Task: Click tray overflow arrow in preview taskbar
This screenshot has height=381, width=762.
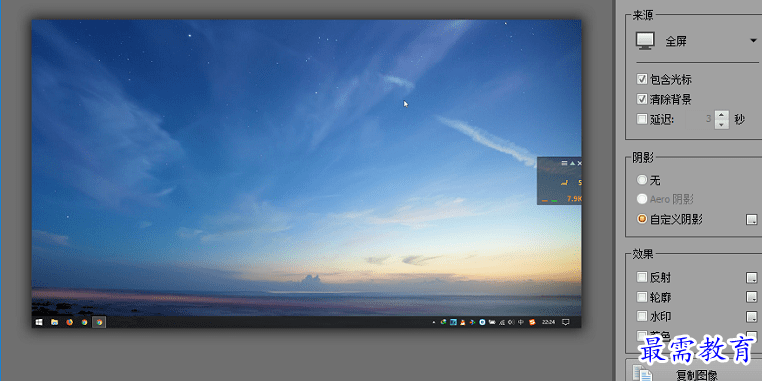Action: [434, 322]
